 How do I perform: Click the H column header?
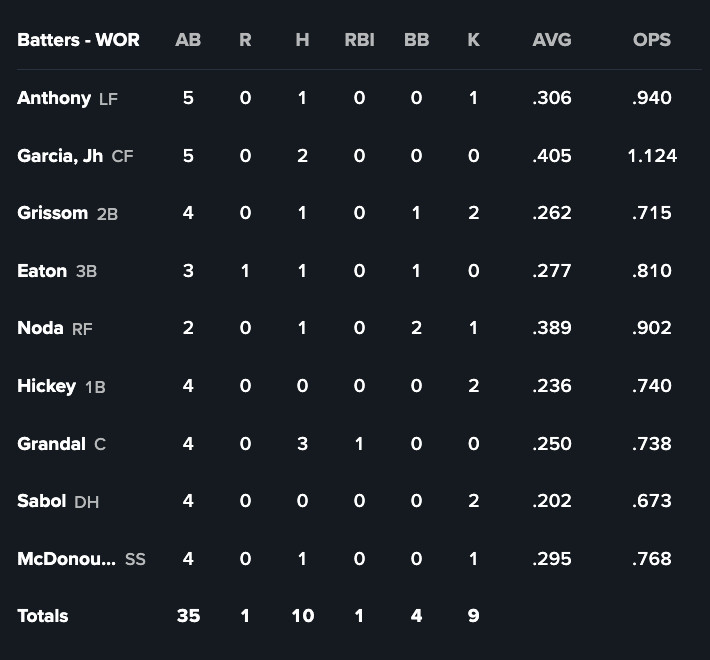[302, 40]
